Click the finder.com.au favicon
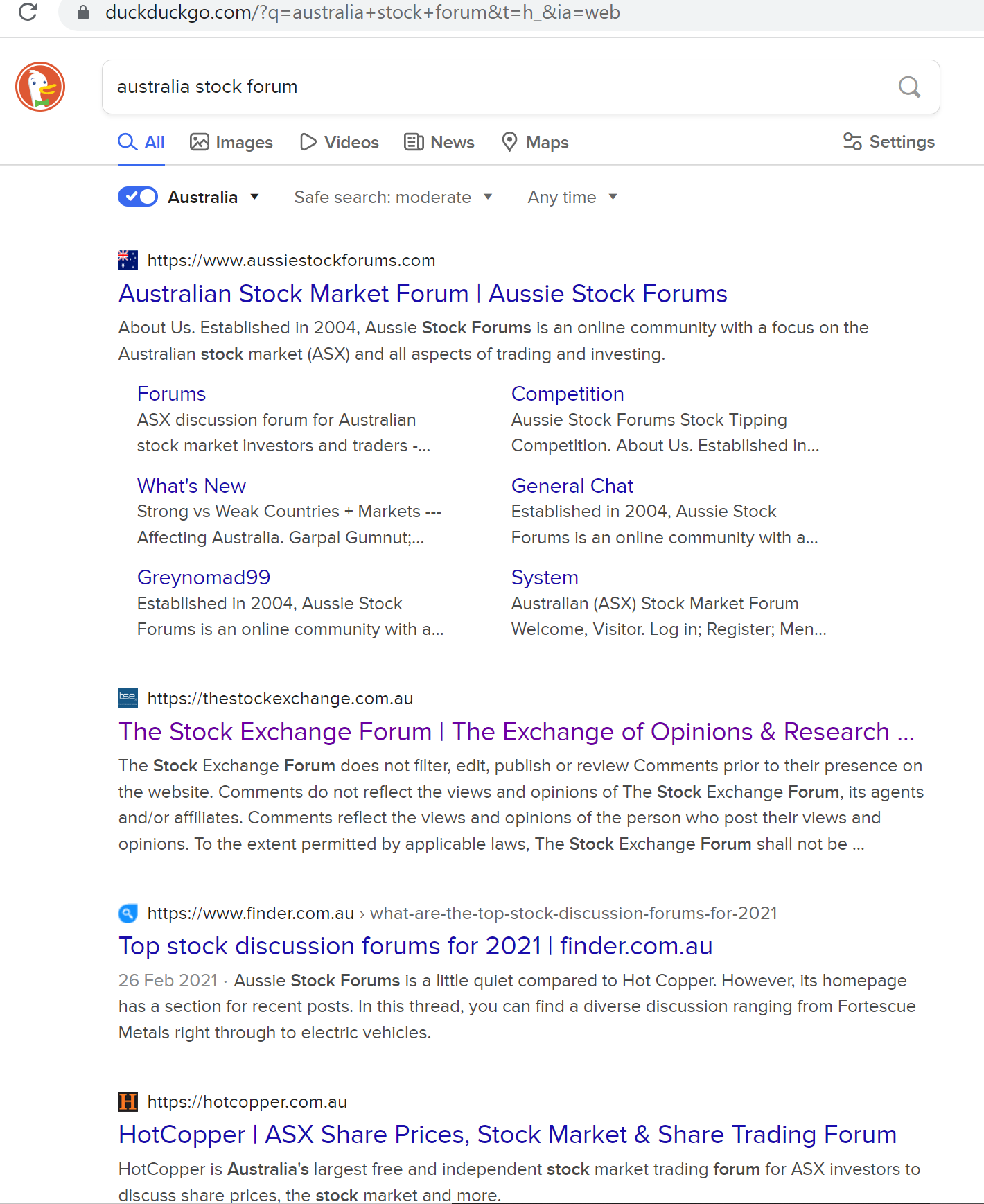The image size is (984, 1204). pos(128,914)
